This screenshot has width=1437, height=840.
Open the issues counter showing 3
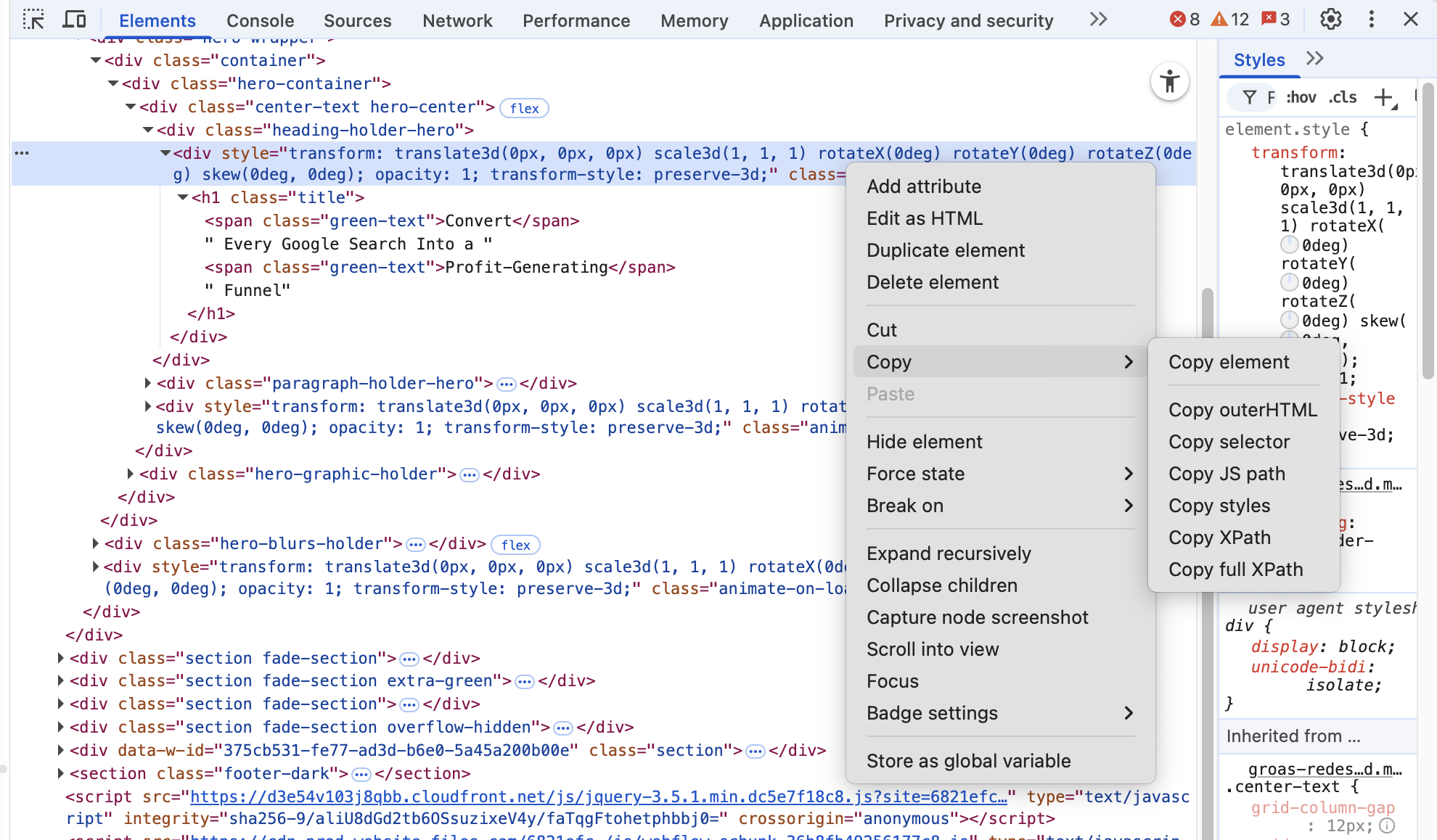click(x=1275, y=20)
